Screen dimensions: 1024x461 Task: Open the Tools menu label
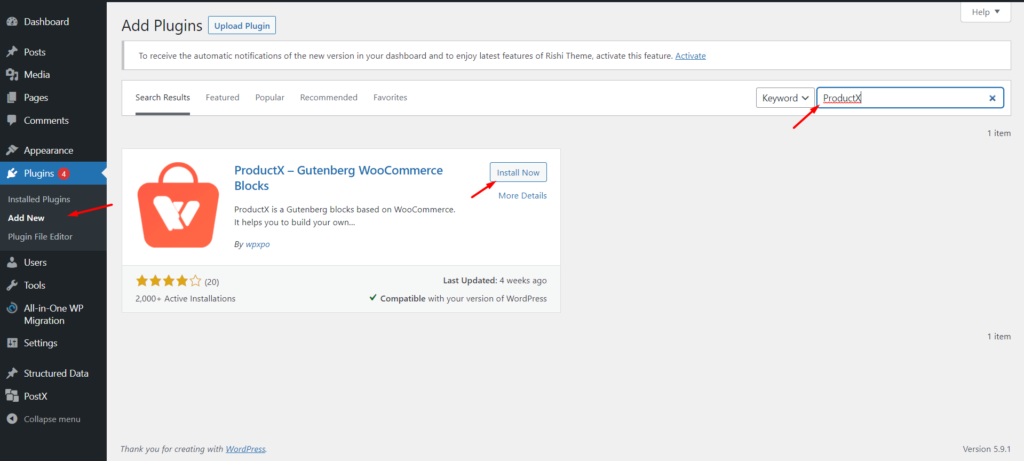[35, 285]
